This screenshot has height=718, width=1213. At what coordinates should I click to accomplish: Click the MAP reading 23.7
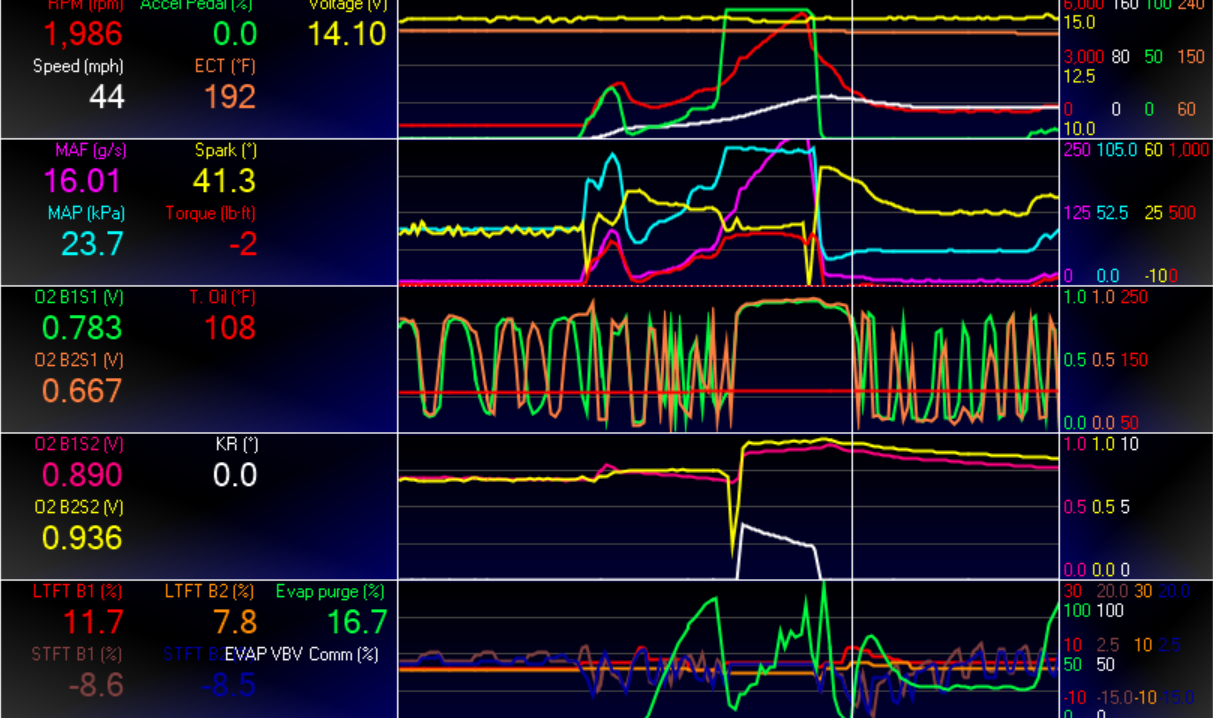pos(92,243)
